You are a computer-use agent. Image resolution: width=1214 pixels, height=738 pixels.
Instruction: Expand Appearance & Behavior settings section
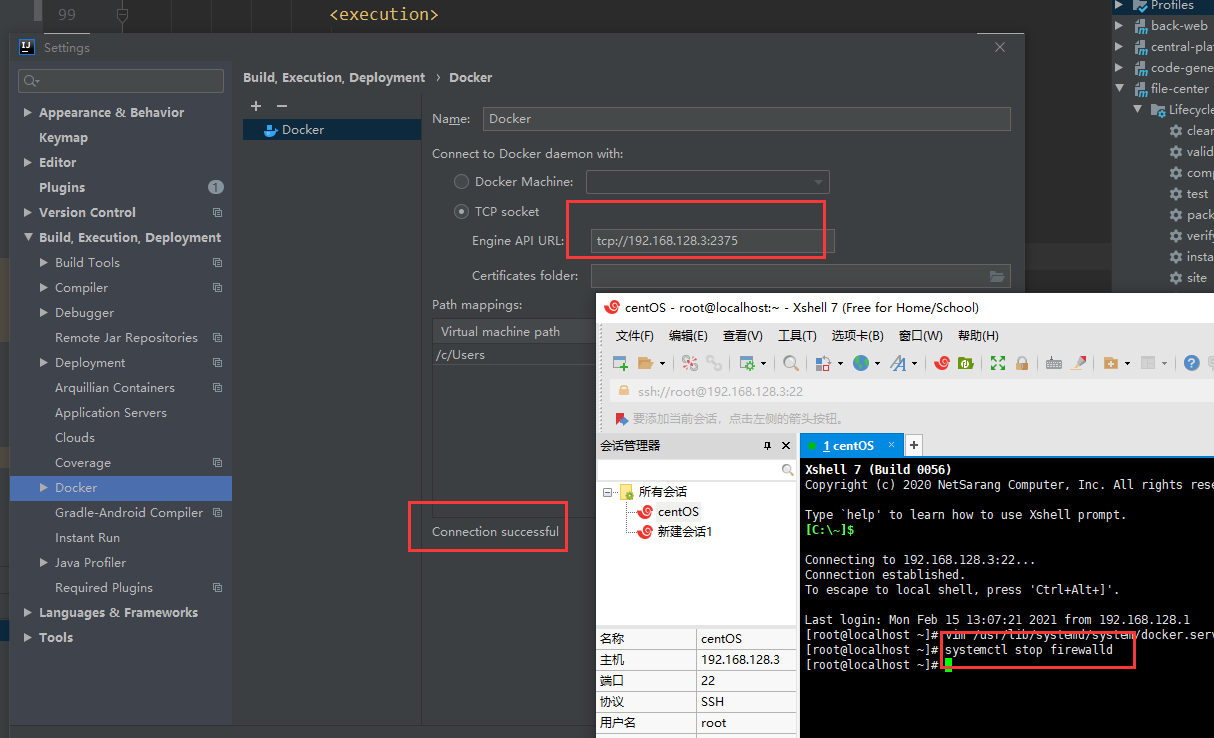(28, 113)
